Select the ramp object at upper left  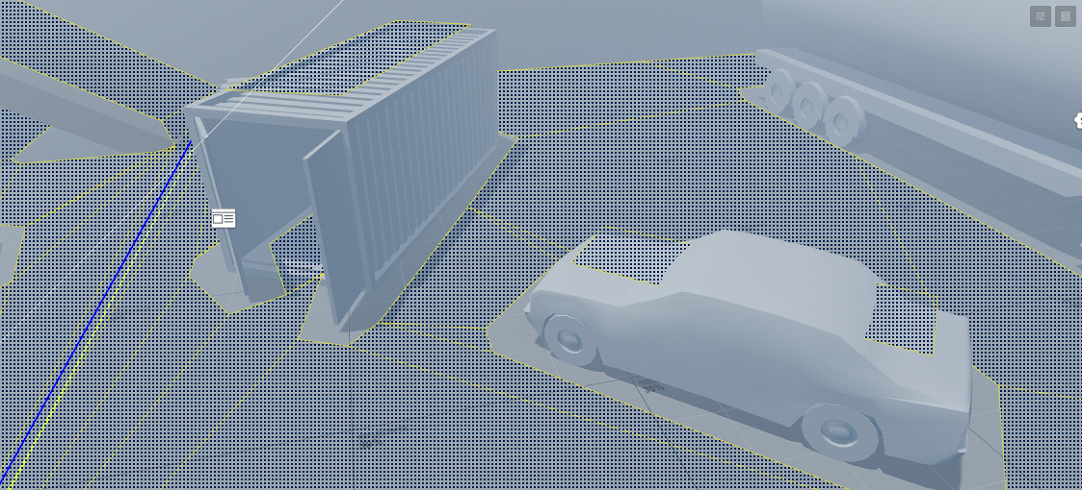pyautogui.click(x=80, y=110)
